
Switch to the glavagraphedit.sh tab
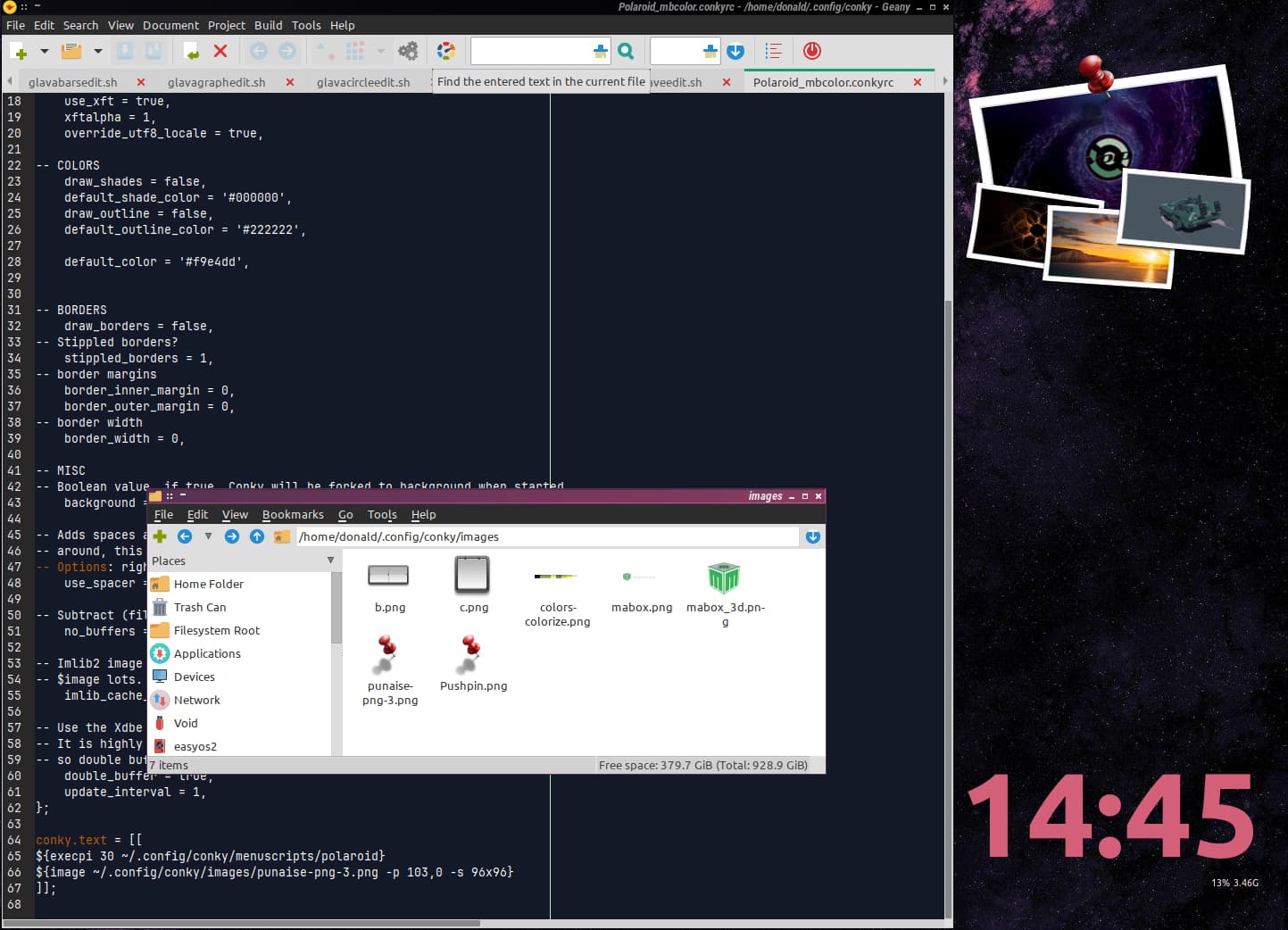click(x=217, y=82)
